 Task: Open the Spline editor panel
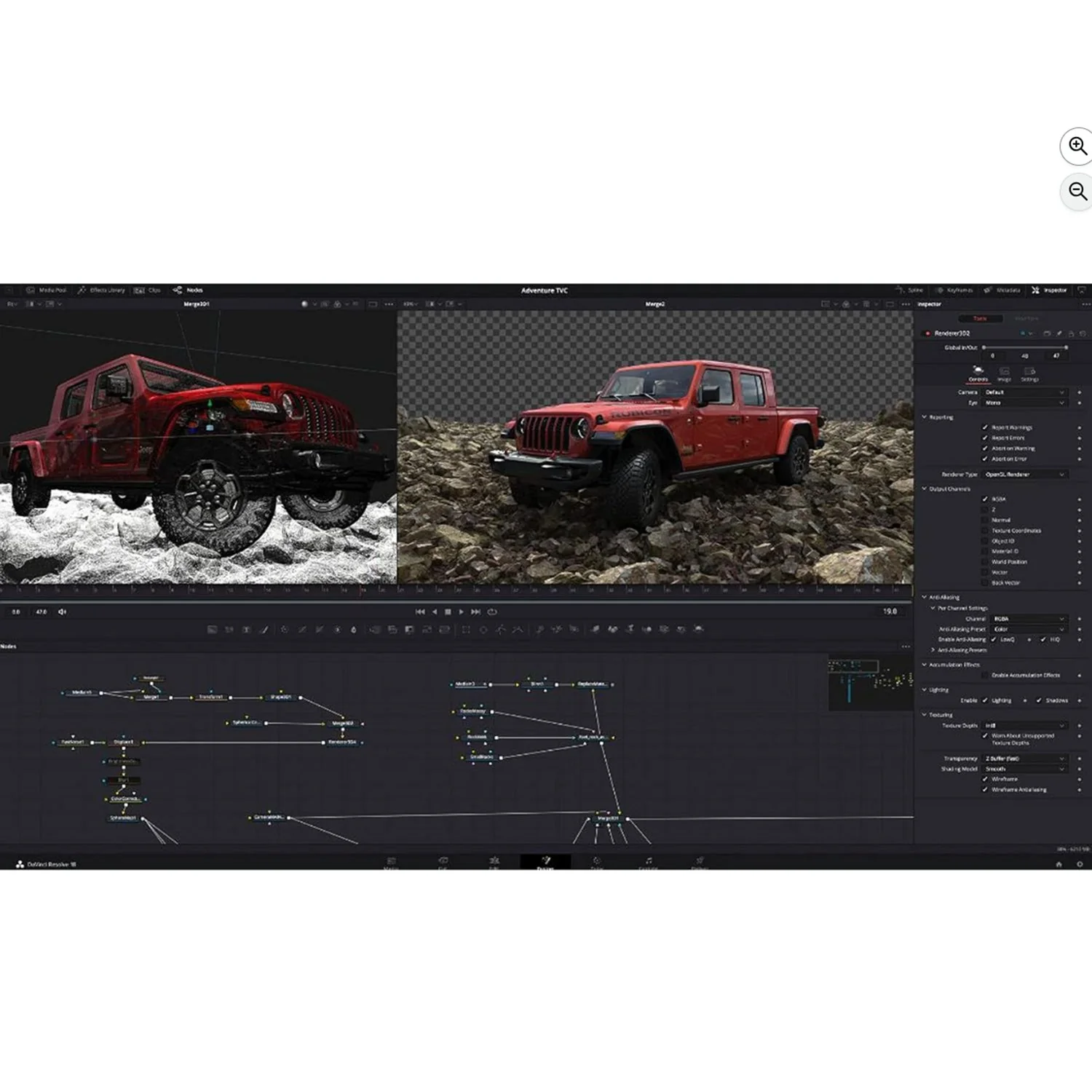(x=910, y=290)
